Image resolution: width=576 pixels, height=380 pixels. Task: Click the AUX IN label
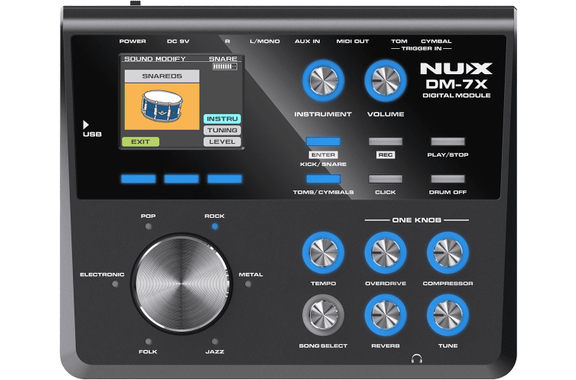[x=307, y=41]
